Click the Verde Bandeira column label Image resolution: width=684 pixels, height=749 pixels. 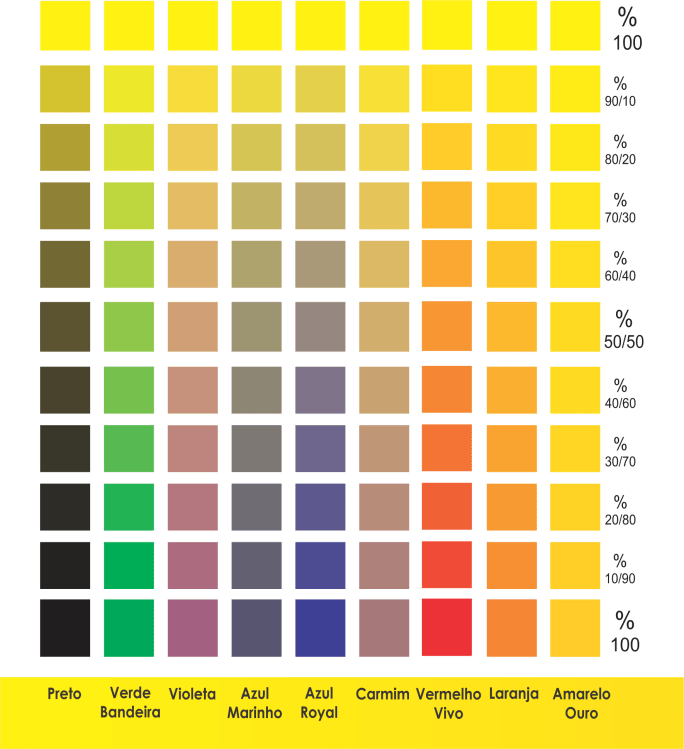pos(130,703)
